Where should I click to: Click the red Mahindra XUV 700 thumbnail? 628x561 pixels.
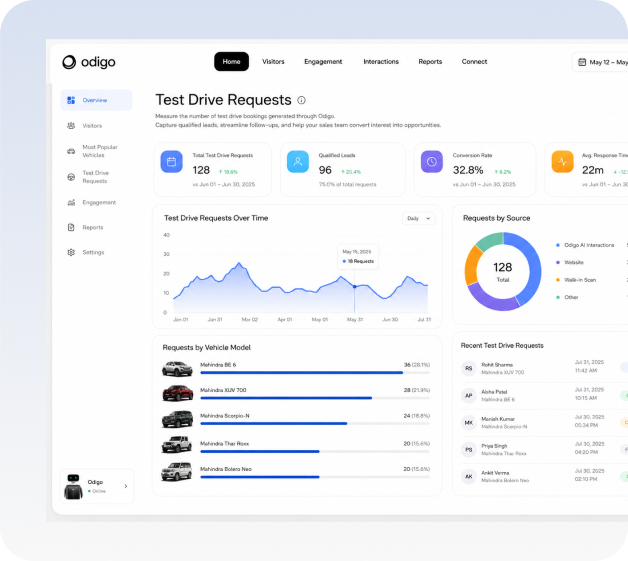click(177, 393)
